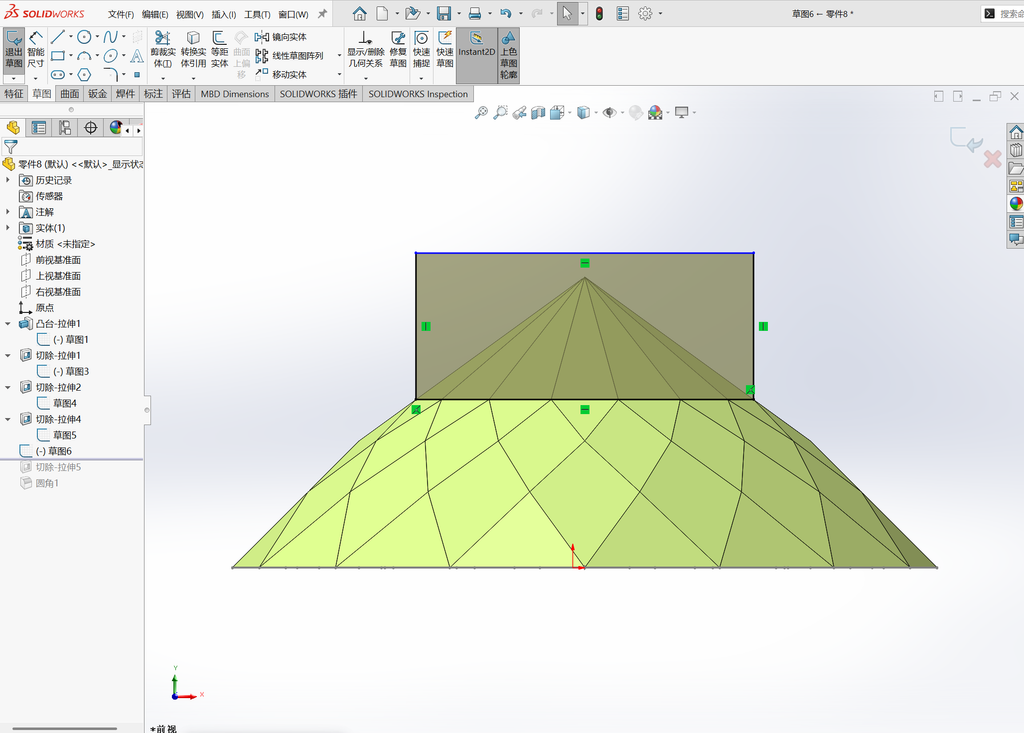Select the sketch Text (A) tool
The image size is (1024, 733).
point(136,56)
